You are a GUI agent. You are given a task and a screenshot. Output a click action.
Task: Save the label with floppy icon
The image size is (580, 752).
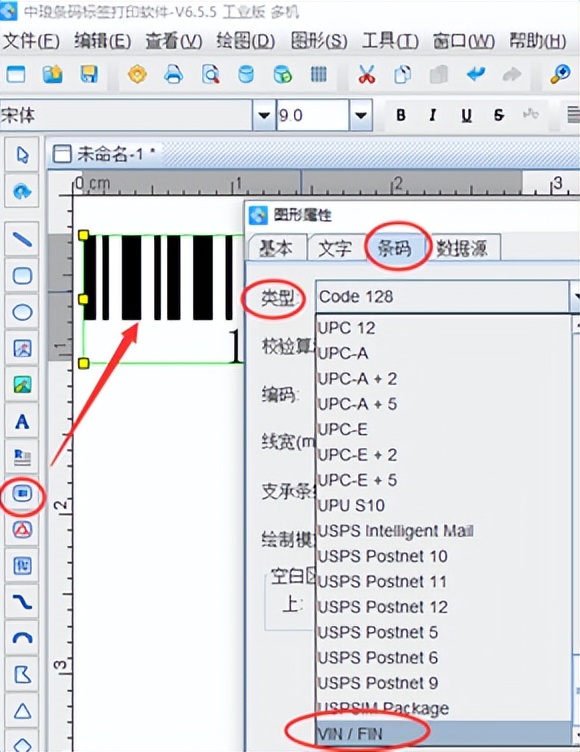point(89,74)
